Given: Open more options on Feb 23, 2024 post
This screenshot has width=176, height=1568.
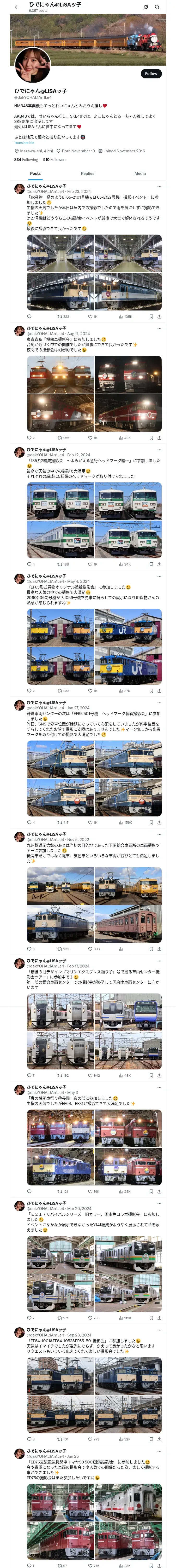Looking at the screenshot, I should point(160,187).
